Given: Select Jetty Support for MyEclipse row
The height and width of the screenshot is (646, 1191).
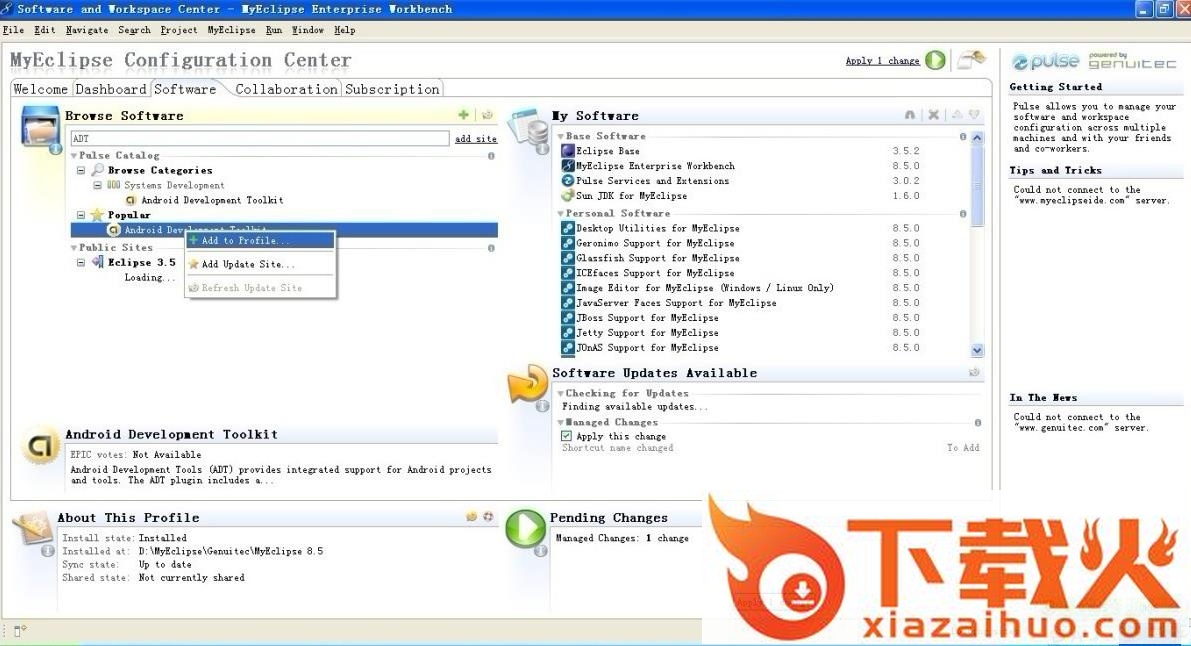Looking at the screenshot, I should (741, 332).
